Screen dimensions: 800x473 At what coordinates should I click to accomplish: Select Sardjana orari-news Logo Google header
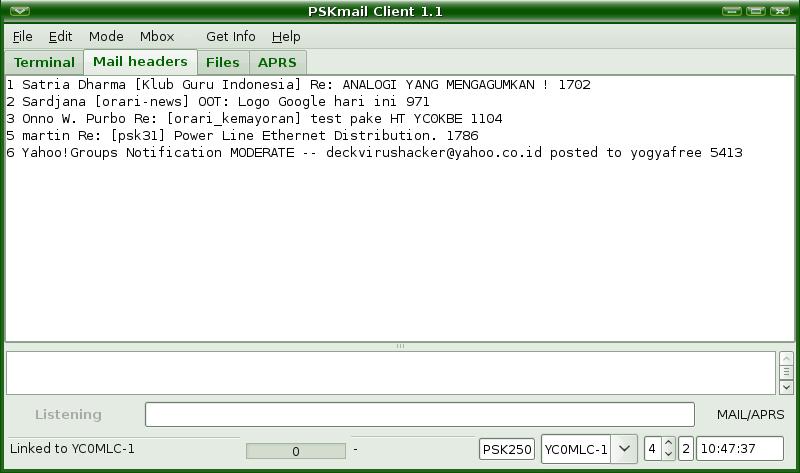[218, 101]
